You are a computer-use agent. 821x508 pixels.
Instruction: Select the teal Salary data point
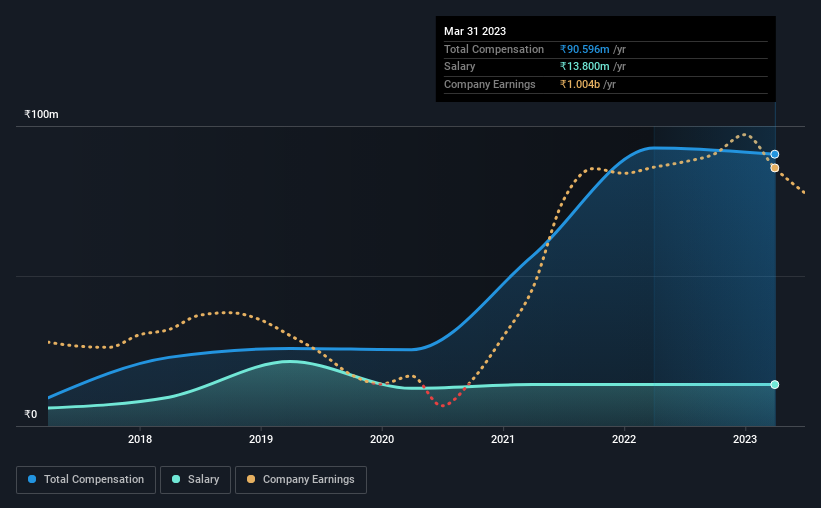pos(775,385)
